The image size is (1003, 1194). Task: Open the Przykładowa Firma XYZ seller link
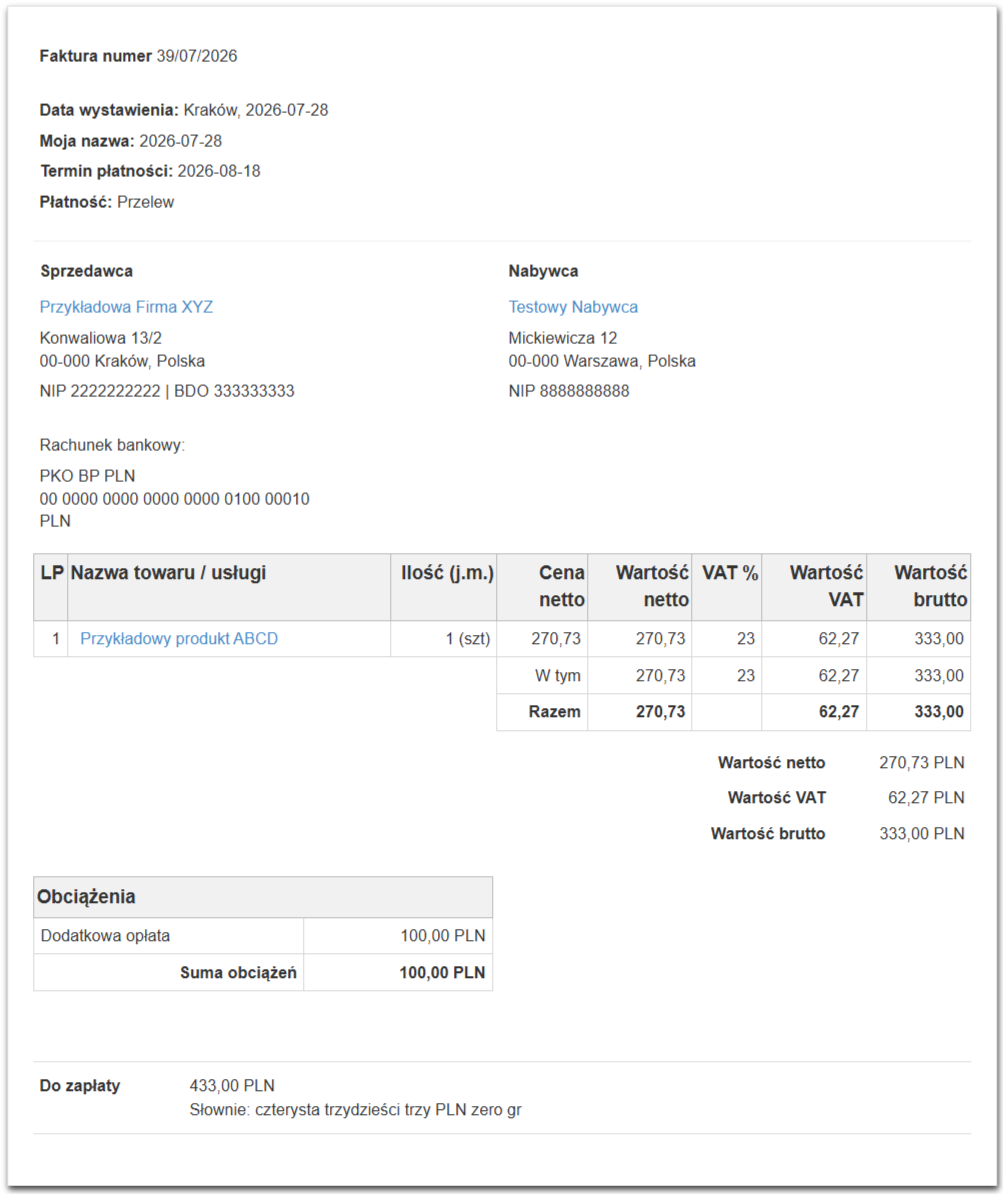(126, 307)
